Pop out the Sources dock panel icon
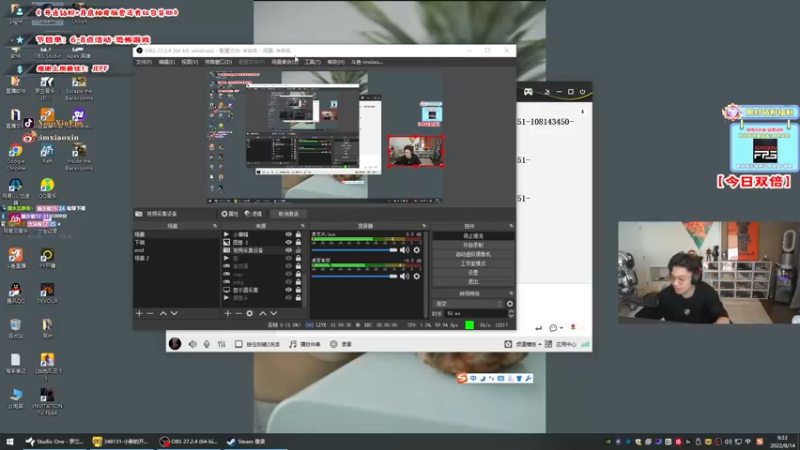 click(x=303, y=226)
